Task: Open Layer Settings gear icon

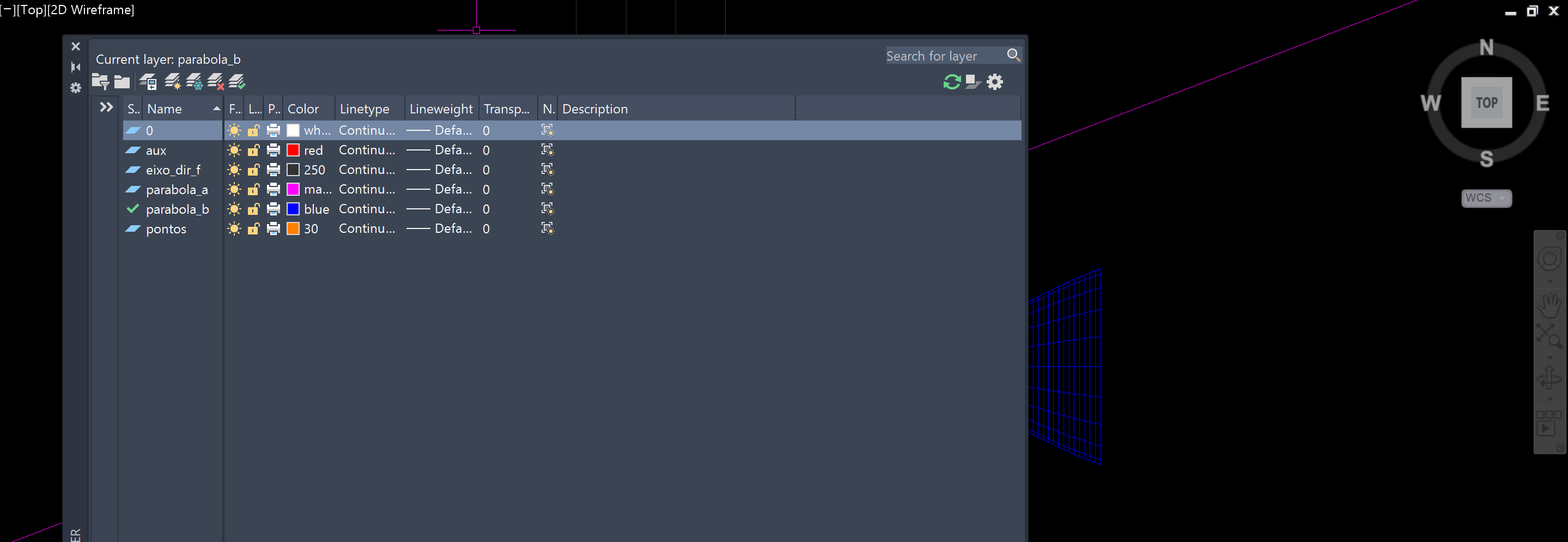Action: (x=995, y=82)
